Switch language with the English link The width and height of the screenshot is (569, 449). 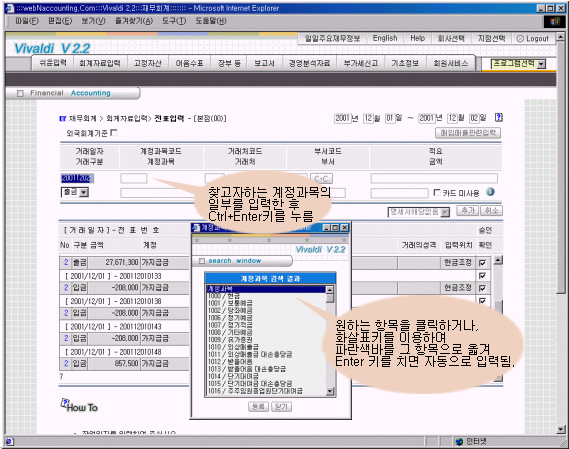(x=385, y=38)
